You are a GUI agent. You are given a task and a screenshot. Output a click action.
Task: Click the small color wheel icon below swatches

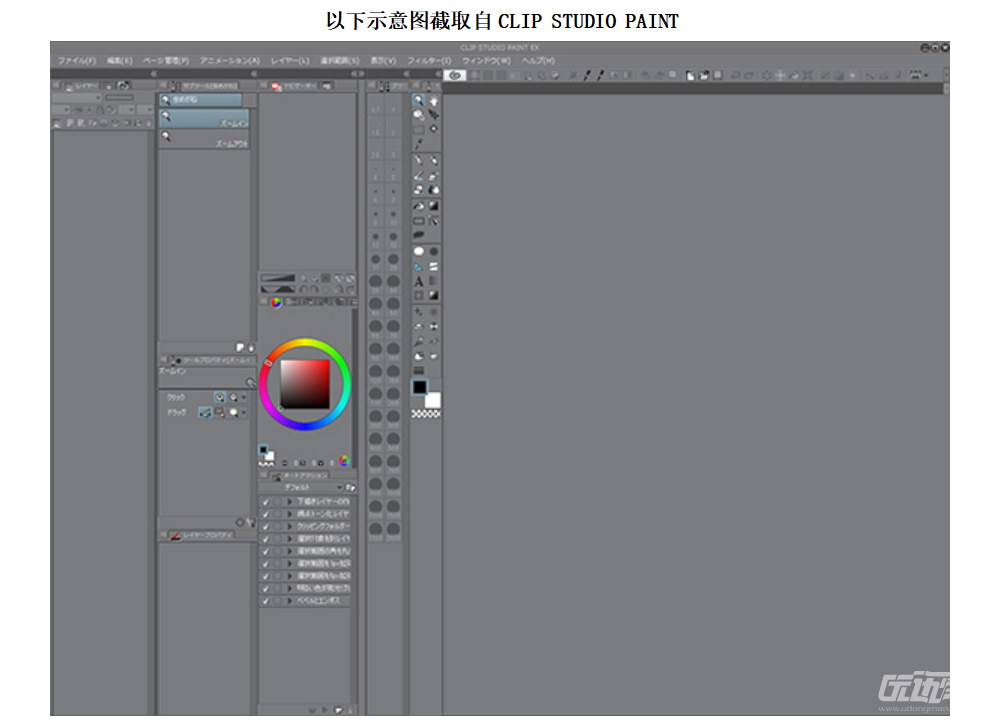(344, 461)
